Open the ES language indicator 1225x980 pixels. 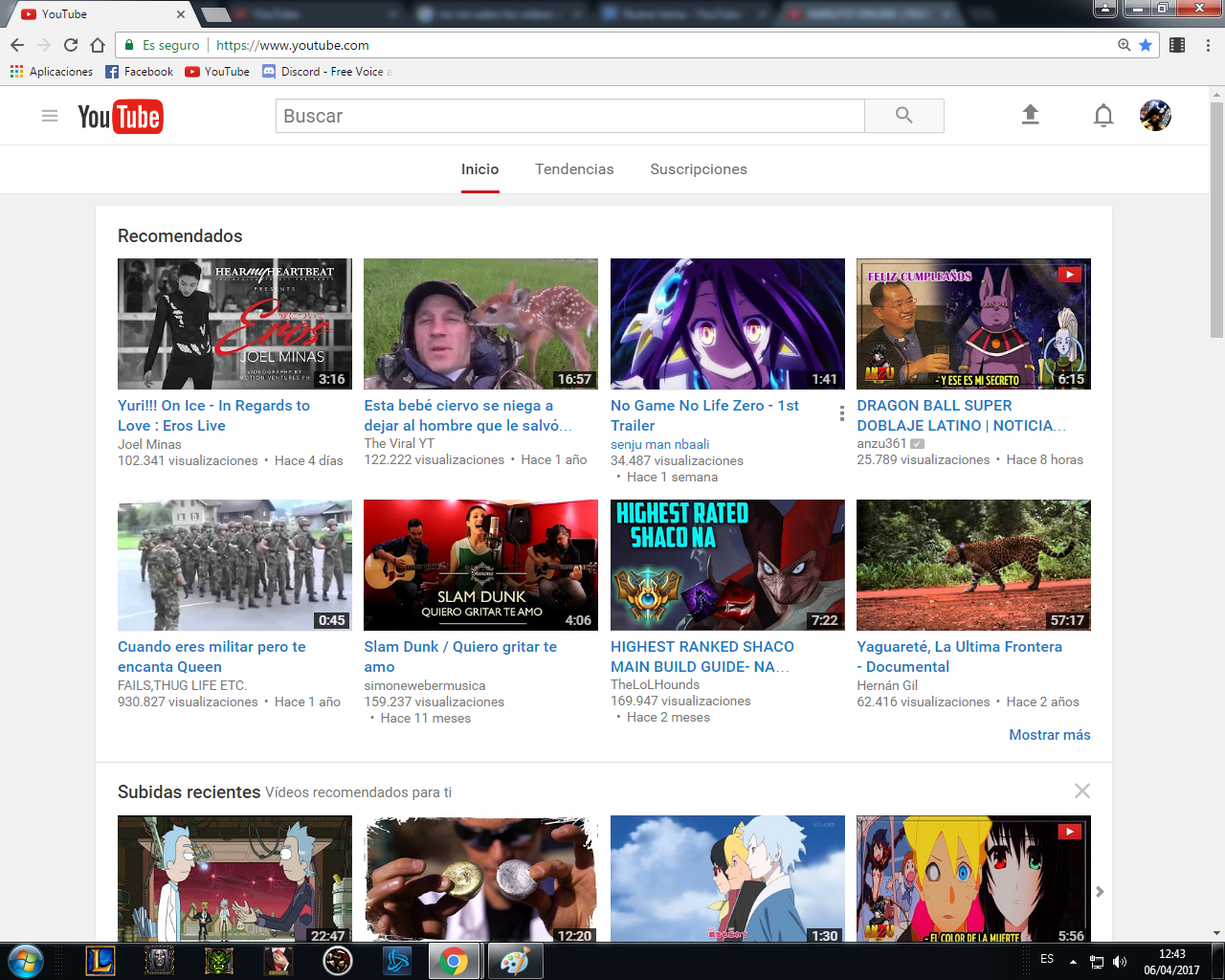[1047, 959]
